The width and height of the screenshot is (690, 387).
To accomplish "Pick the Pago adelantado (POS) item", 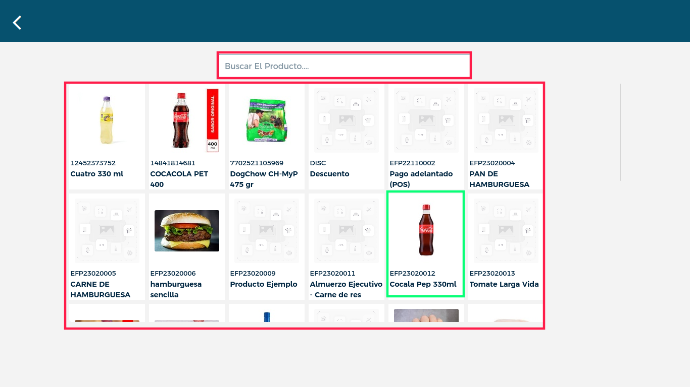I will tap(426, 137).
